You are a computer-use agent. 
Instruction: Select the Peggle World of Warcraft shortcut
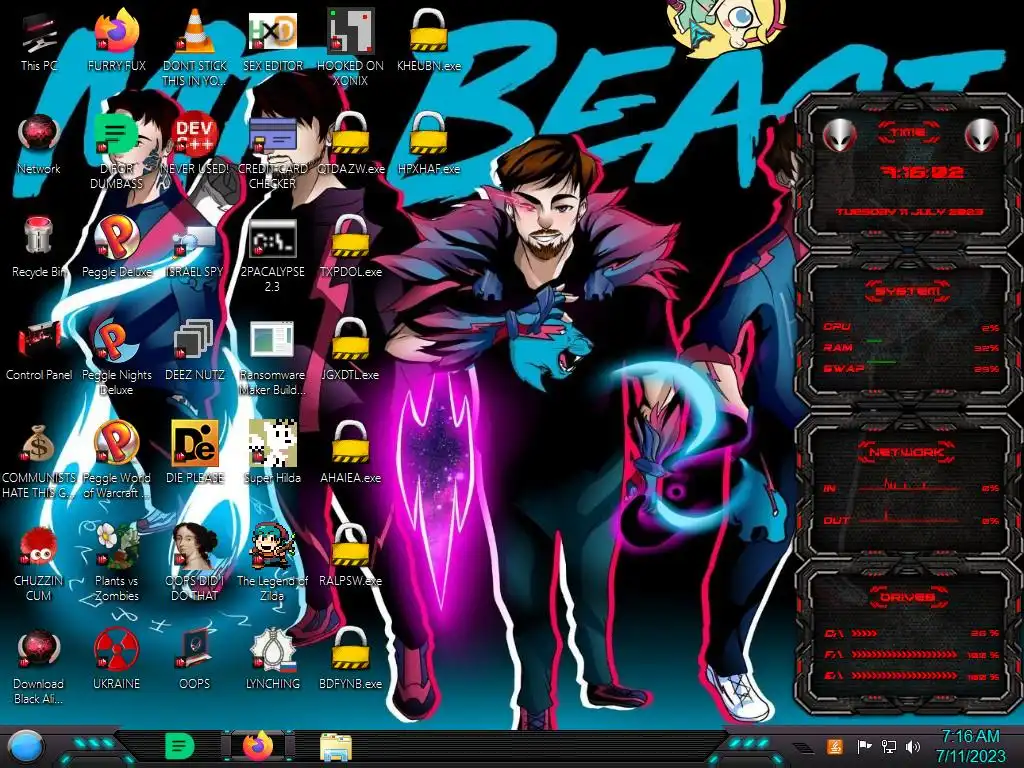click(x=116, y=460)
